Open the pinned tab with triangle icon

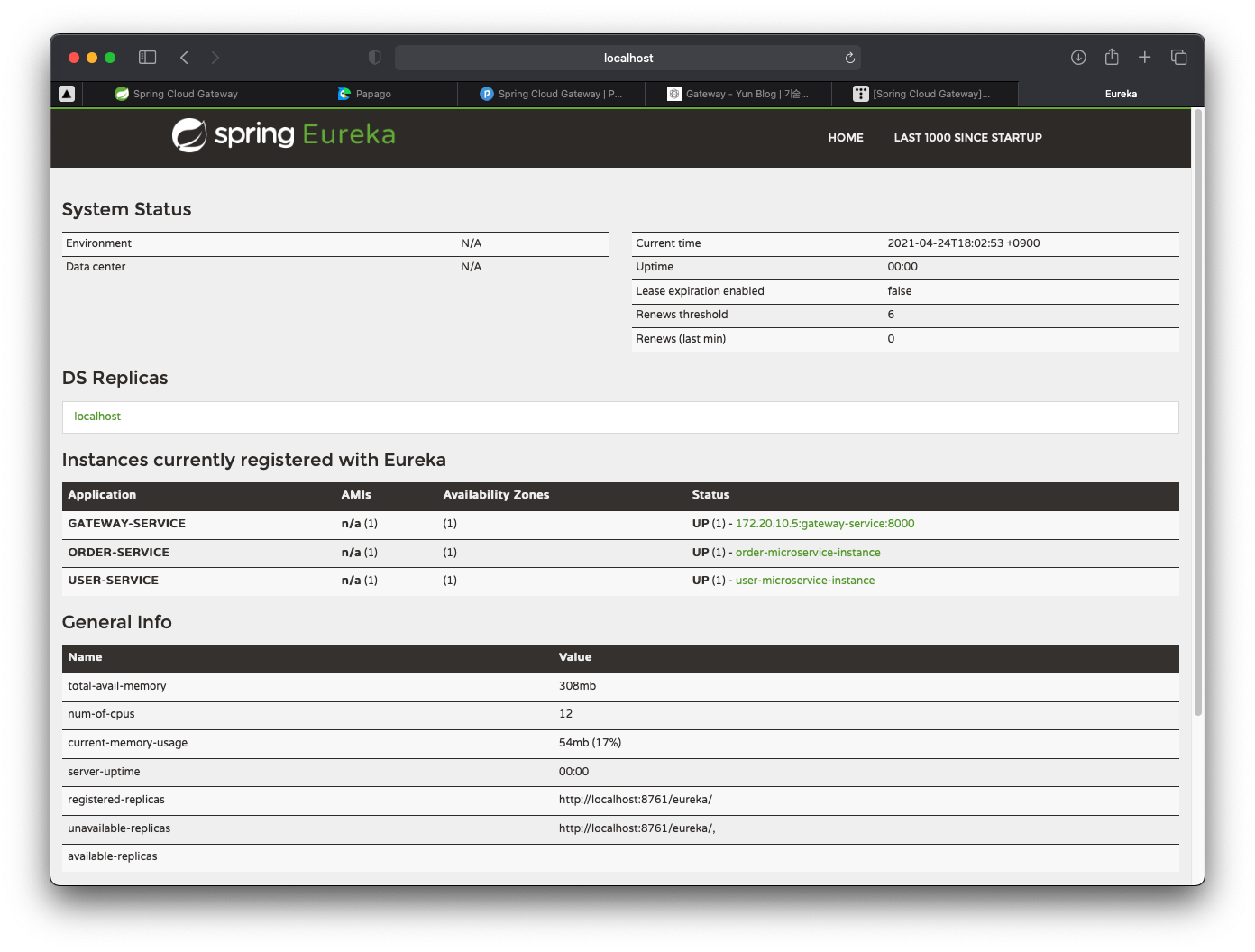coord(67,94)
